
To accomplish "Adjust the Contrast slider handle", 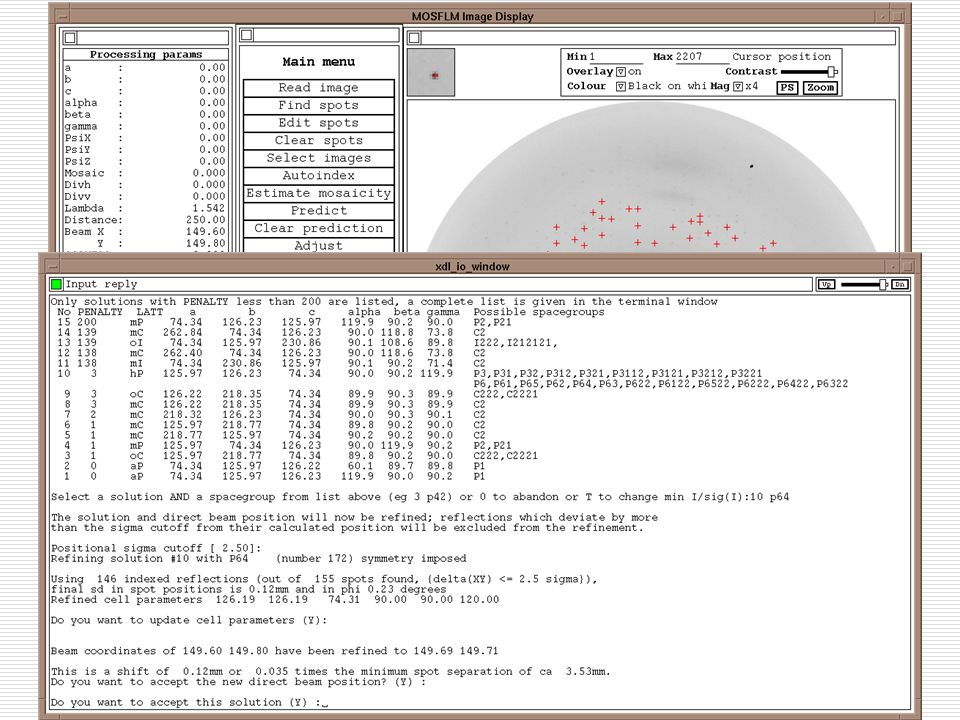I will tap(831, 72).
